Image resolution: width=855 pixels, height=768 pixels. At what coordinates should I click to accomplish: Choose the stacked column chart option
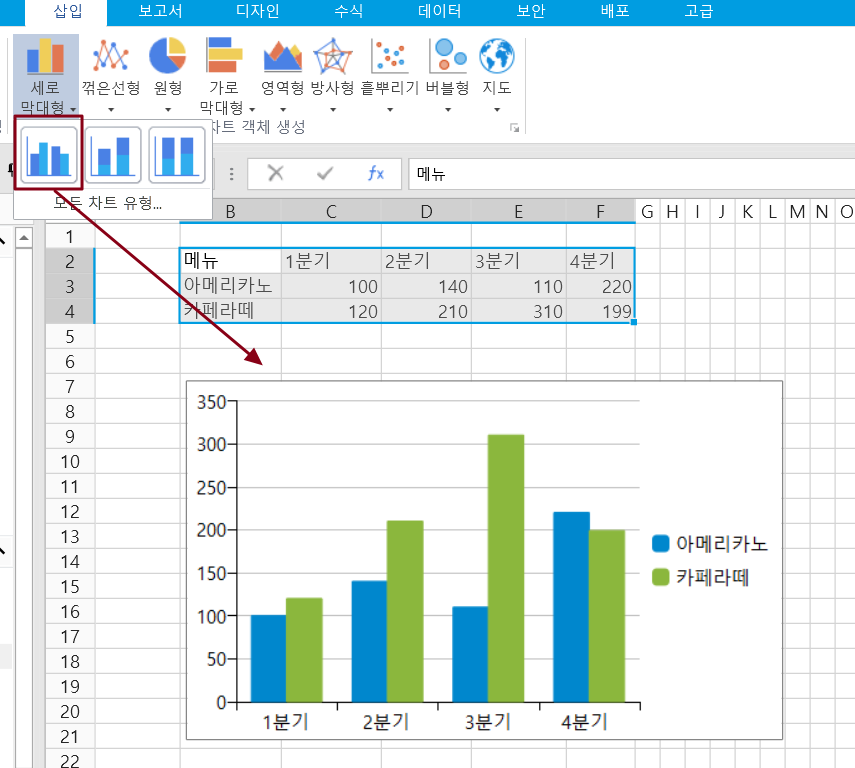tap(113, 155)
